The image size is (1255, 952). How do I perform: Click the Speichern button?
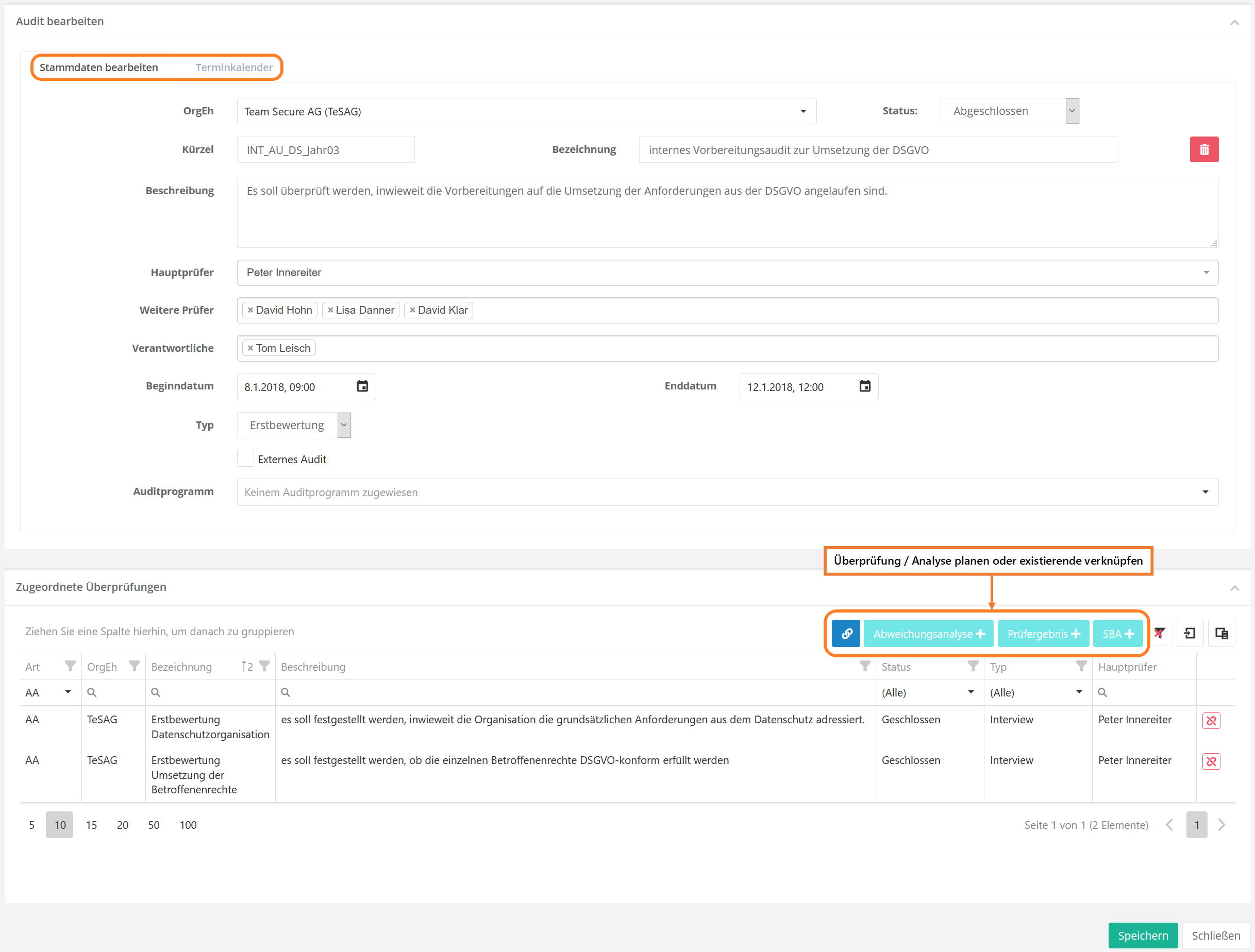1142,935
